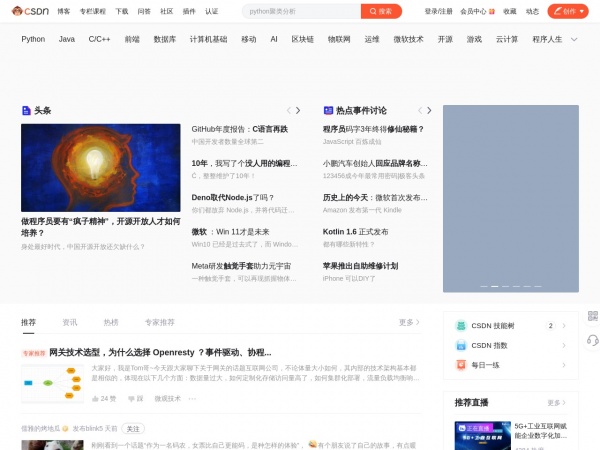
Task: Open the customer service headset icon
Action: [x=593, y=339]
